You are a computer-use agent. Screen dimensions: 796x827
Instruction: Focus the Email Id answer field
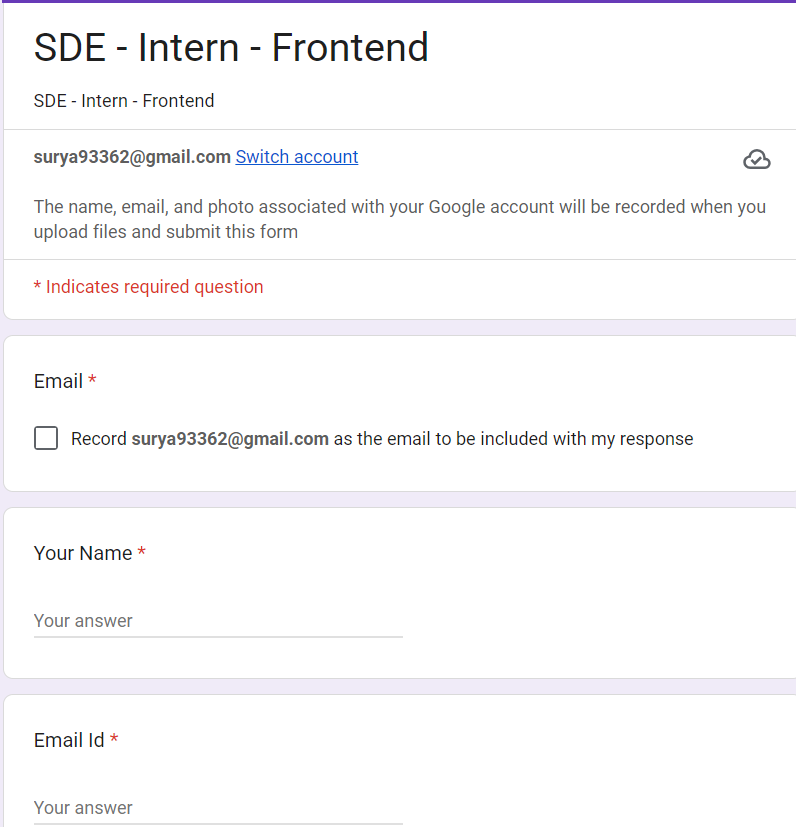pos(218,808)
